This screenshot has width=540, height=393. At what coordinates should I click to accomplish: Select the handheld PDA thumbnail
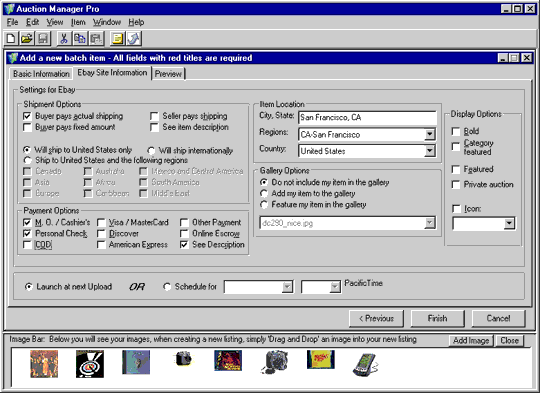pyautogui.click(x=365, y=364)
